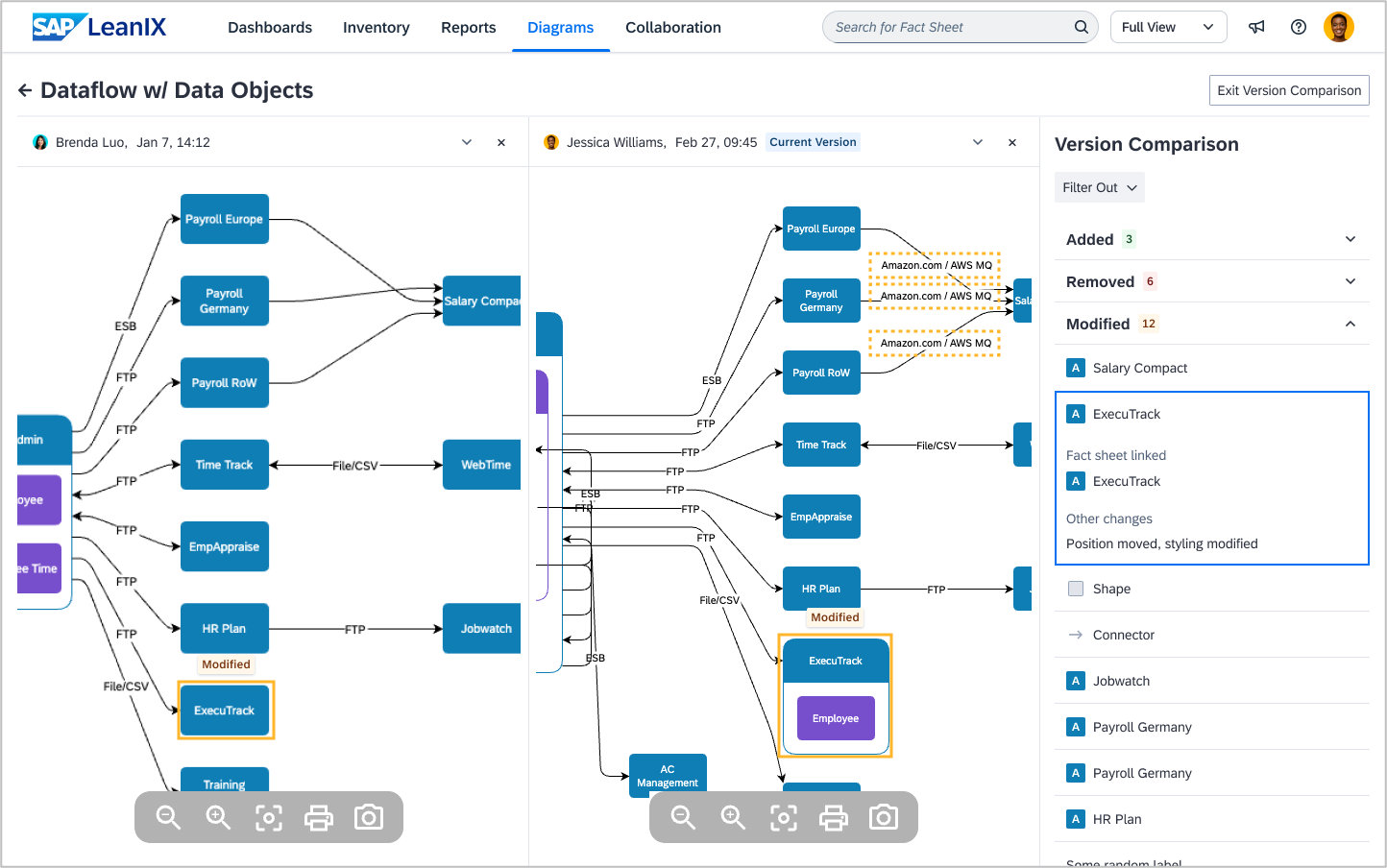Select the Diagrams tab
This screenshot has width=1387, height=868.
pos(561,27)
